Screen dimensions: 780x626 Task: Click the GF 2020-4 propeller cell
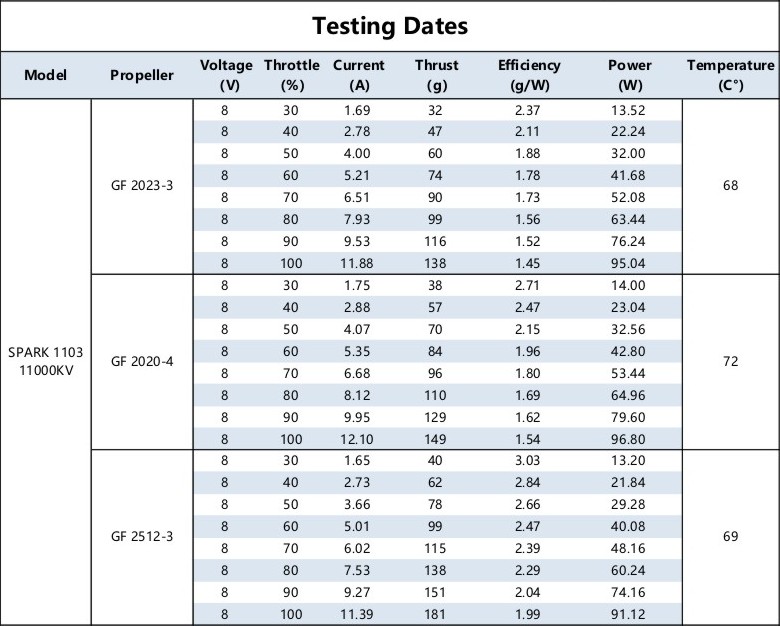(x=142, y=361)
